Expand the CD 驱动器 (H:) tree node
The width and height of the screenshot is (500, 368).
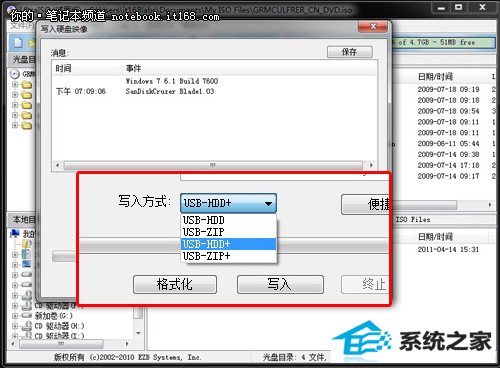click(x=15, y=326)
